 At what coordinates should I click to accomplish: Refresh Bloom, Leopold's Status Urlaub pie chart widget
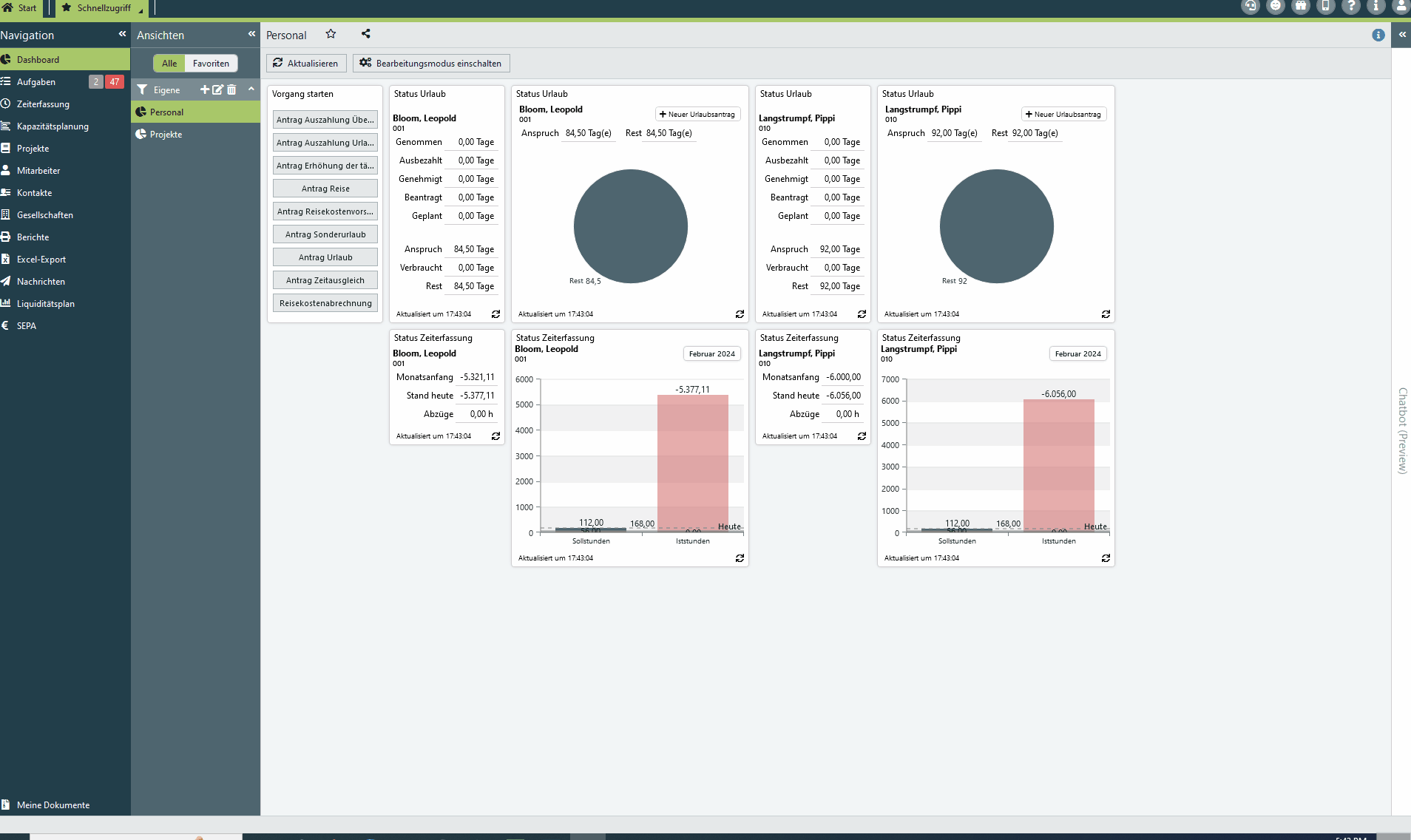point(739,314)
